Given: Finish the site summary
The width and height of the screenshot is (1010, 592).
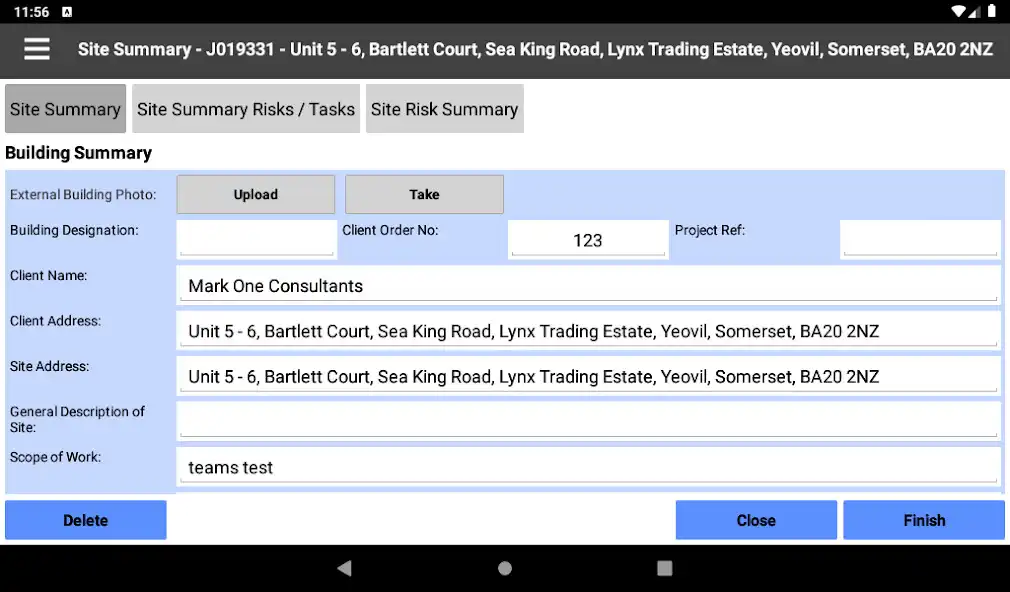Looking at the screenshot, I should [924, 520].
